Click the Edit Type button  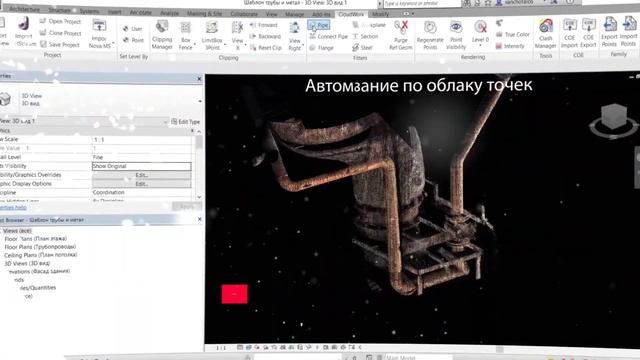[186, 122]
